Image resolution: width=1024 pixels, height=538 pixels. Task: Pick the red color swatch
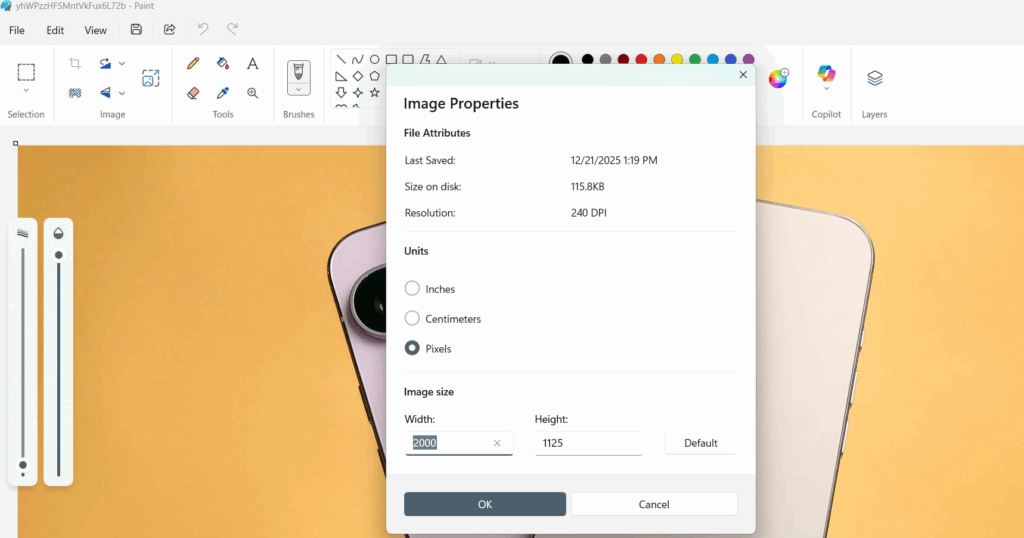[641, 60]
